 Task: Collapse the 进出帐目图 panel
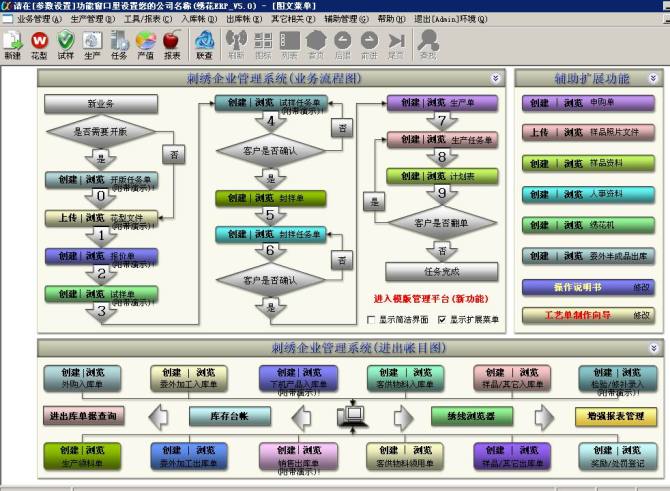click(x=652, y=348)
